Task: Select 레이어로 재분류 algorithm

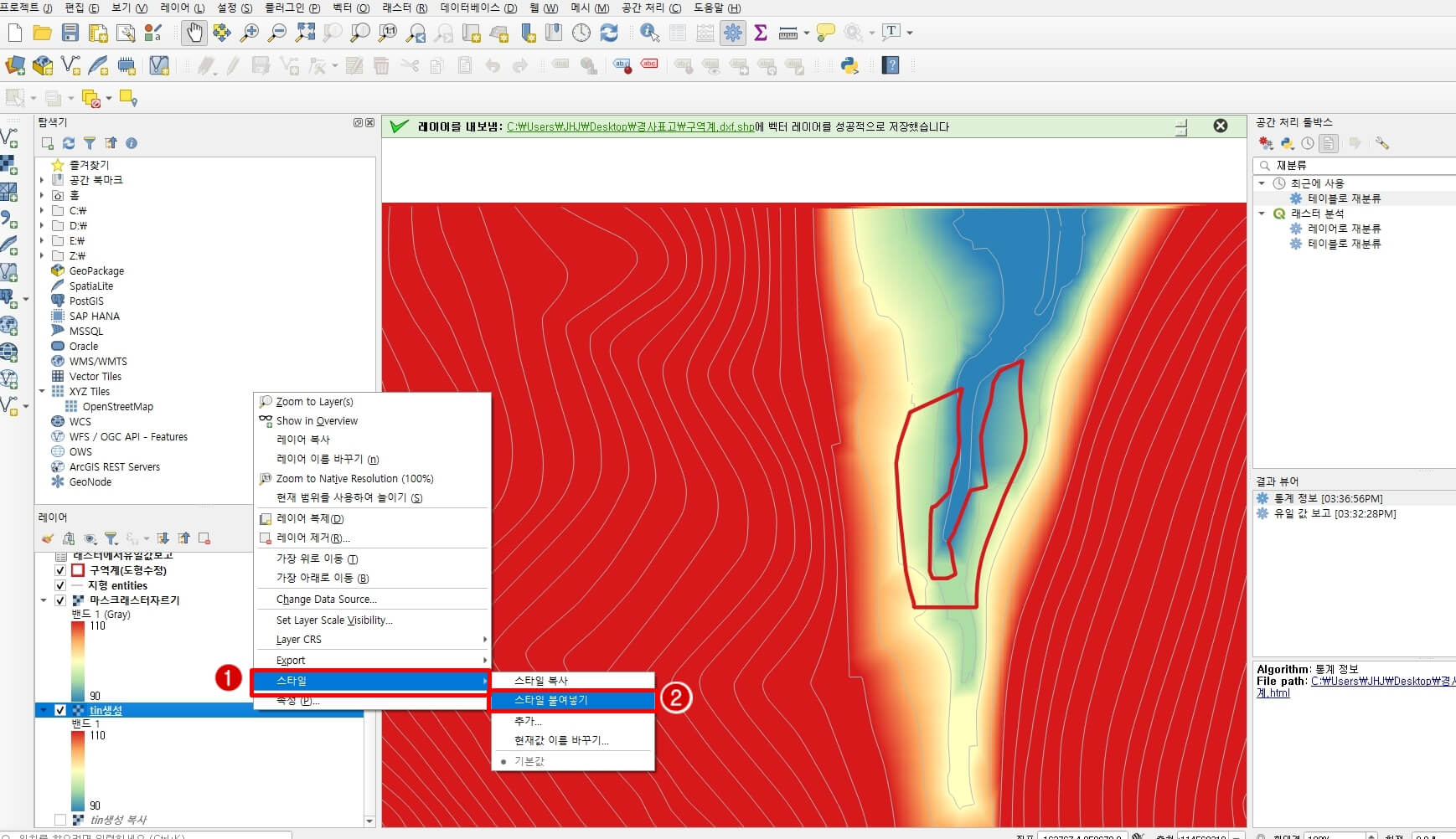Action: [1344, 229]
